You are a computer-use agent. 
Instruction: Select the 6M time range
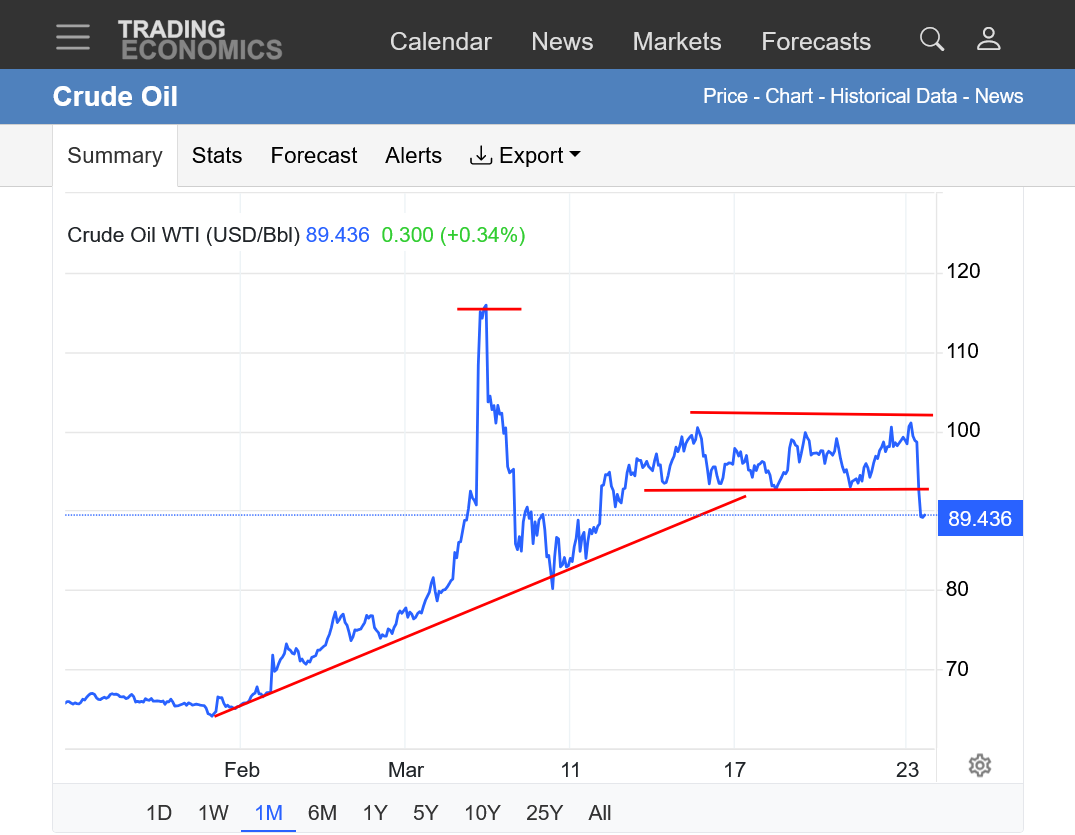click(322, 812)
